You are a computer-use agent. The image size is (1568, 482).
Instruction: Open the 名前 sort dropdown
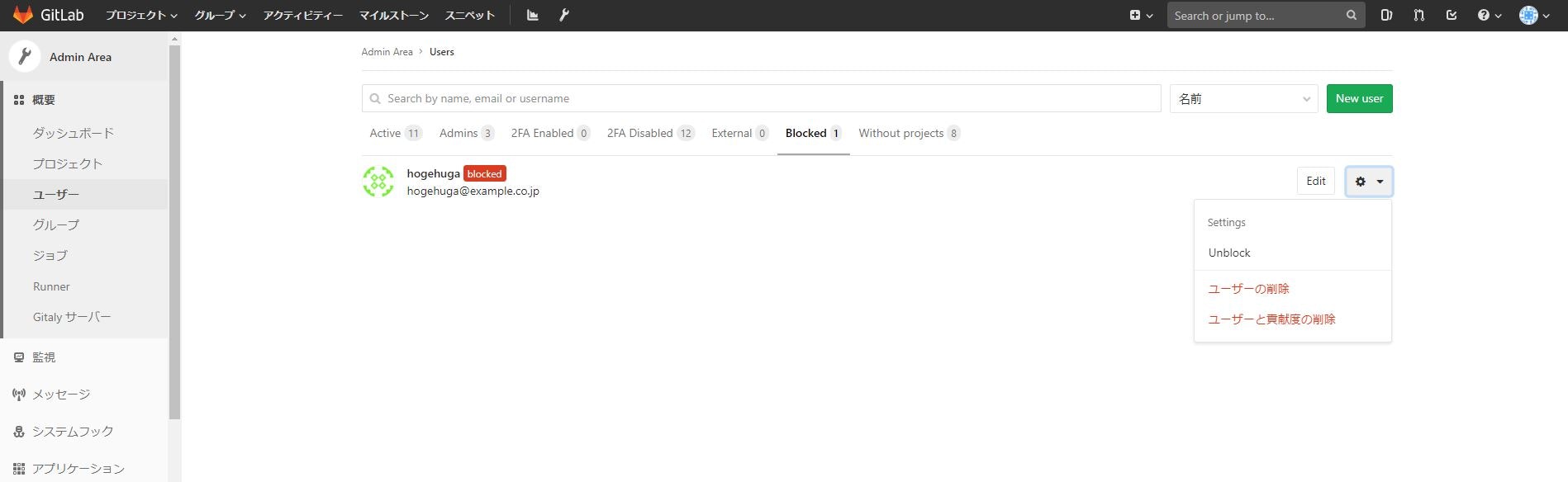pyautogui.click(x=1243, y=98)
